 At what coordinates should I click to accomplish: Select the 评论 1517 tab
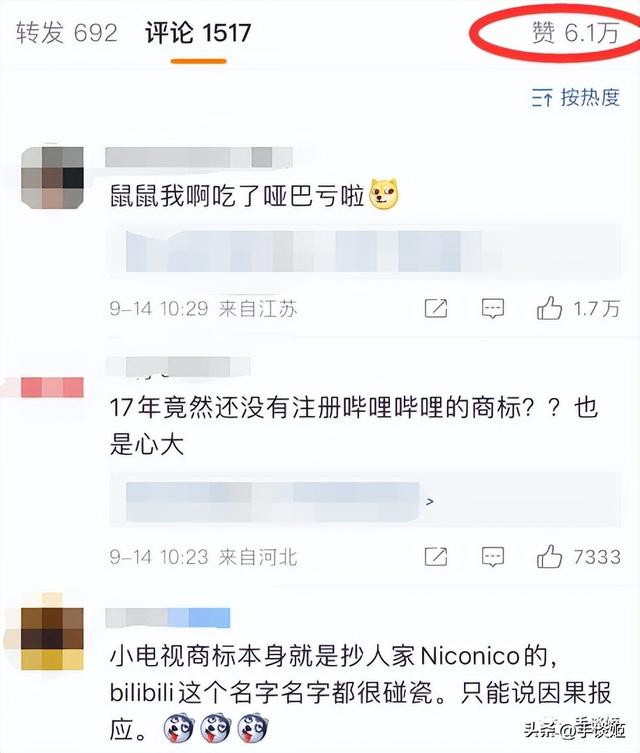[x=198, y=33]
